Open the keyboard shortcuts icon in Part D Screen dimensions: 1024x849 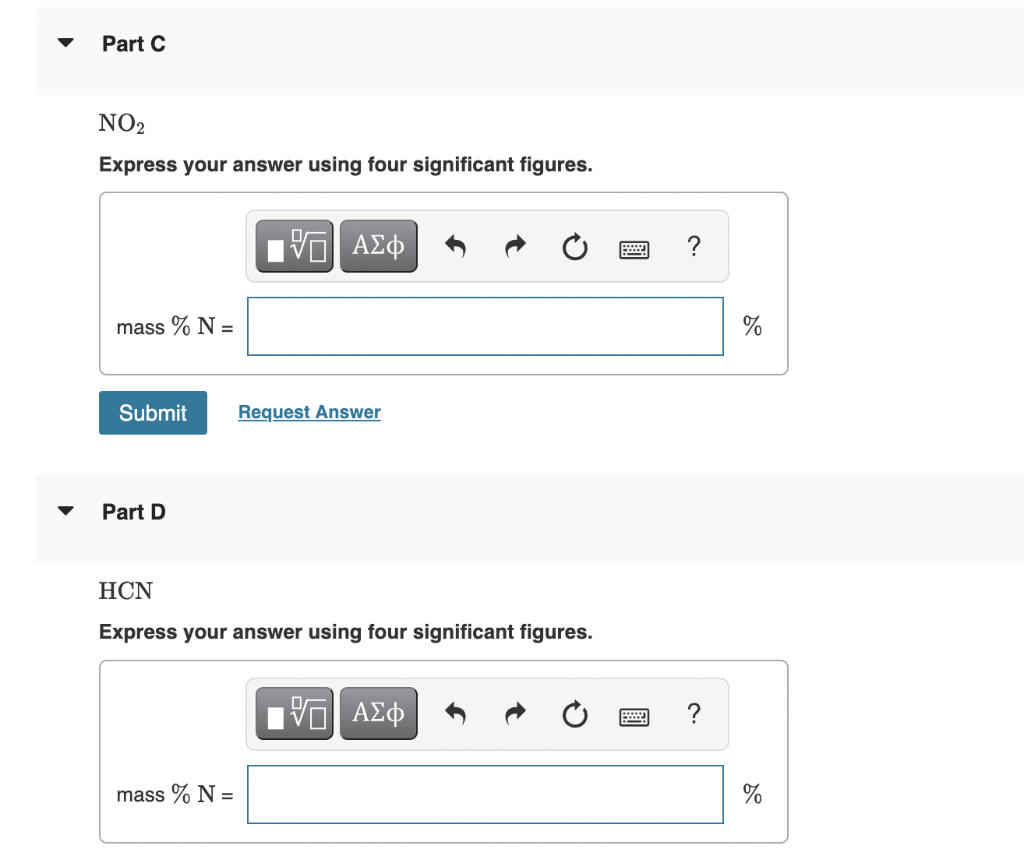coord(634,714)
